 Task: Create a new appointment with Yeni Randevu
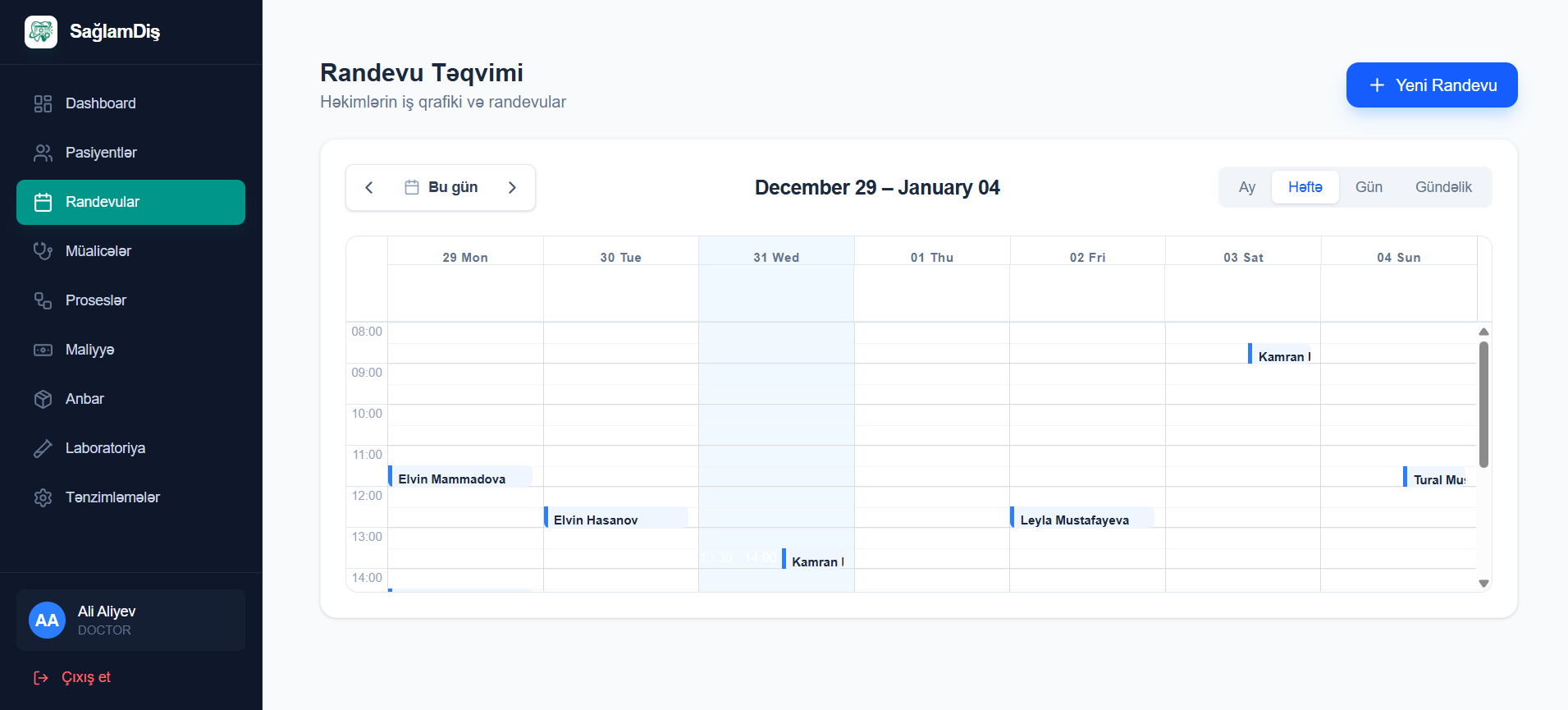(1432, 85)
